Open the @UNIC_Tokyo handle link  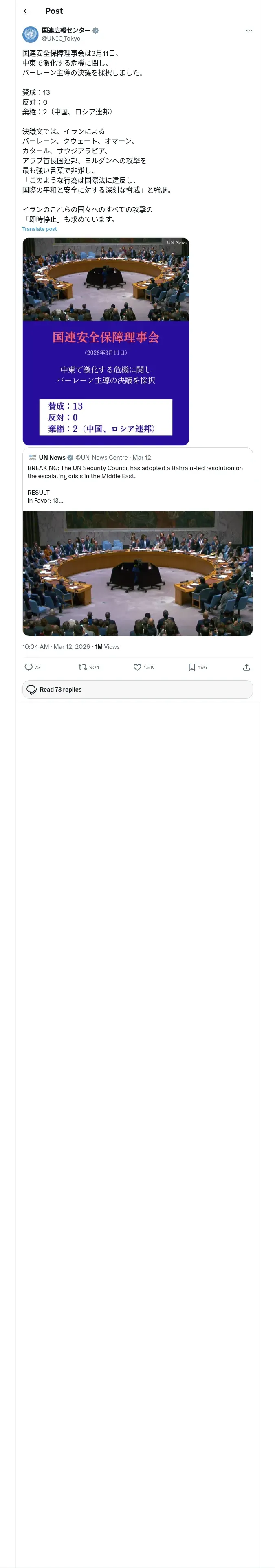(x=61, y=38)
